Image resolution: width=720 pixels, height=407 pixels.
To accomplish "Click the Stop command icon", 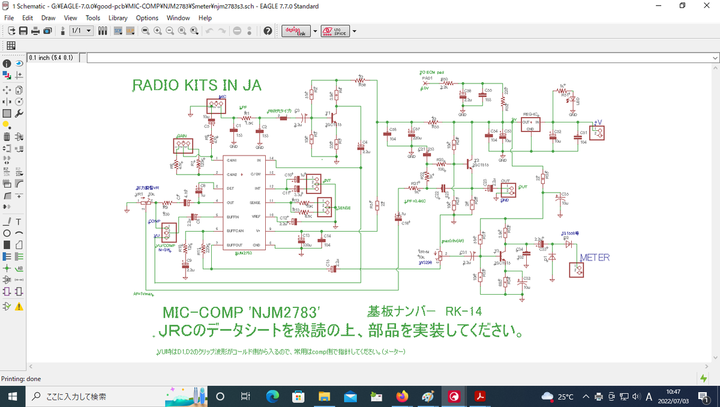I will (236, 31).
